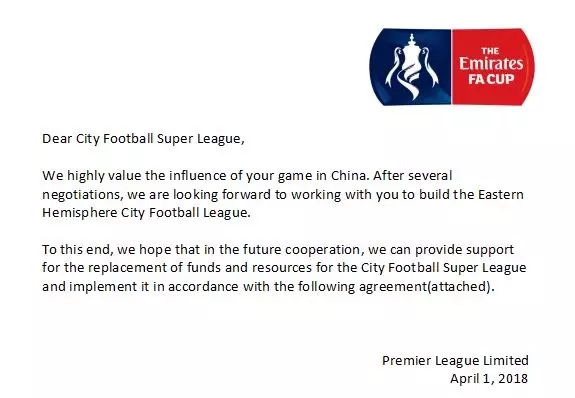Click the word China in the first paragraph

pyautogui.click(x=350, y=175)
